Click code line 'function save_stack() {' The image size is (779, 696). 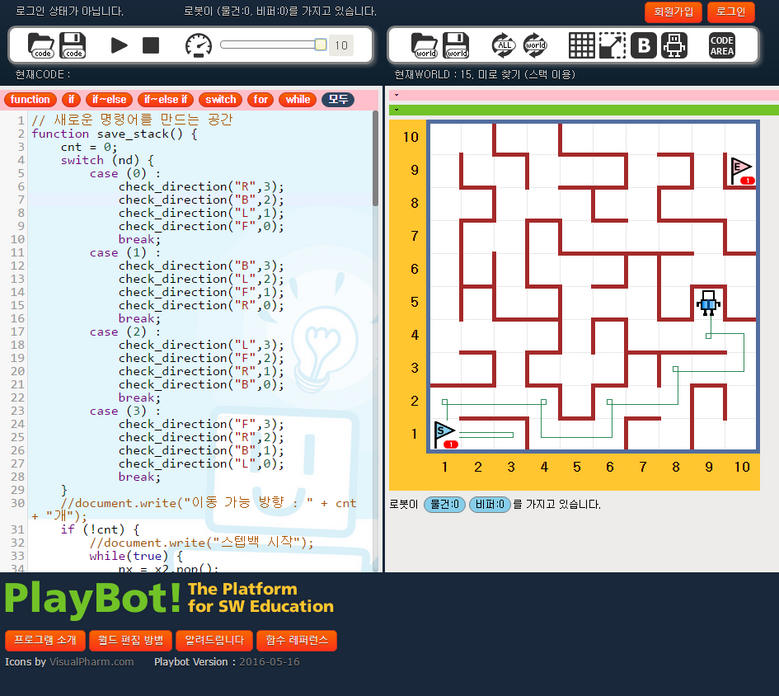click(x=114, y=134)
